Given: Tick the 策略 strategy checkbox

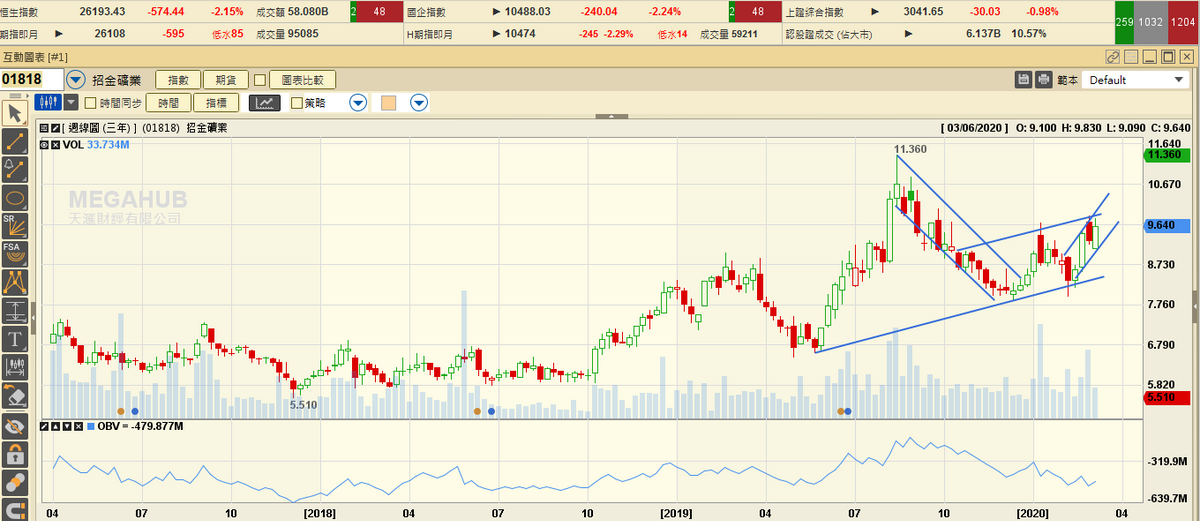Looking at the screenshot, I should click(x=297, y=102).
